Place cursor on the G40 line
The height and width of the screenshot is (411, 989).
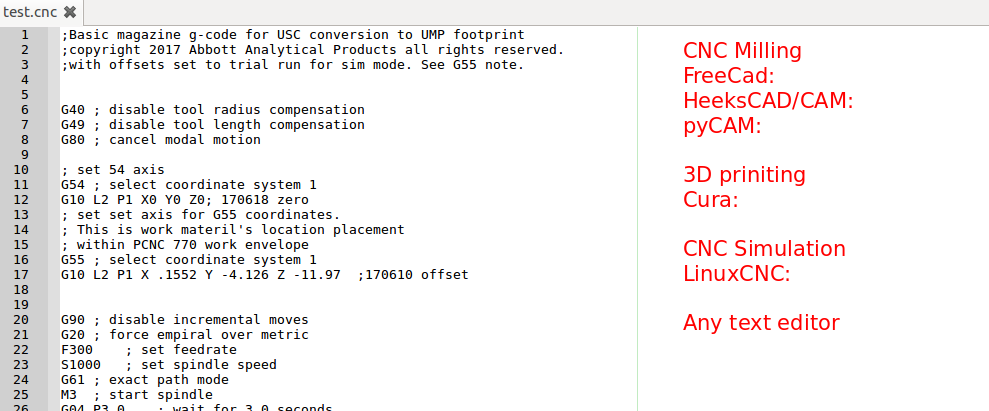click(212, 110)
